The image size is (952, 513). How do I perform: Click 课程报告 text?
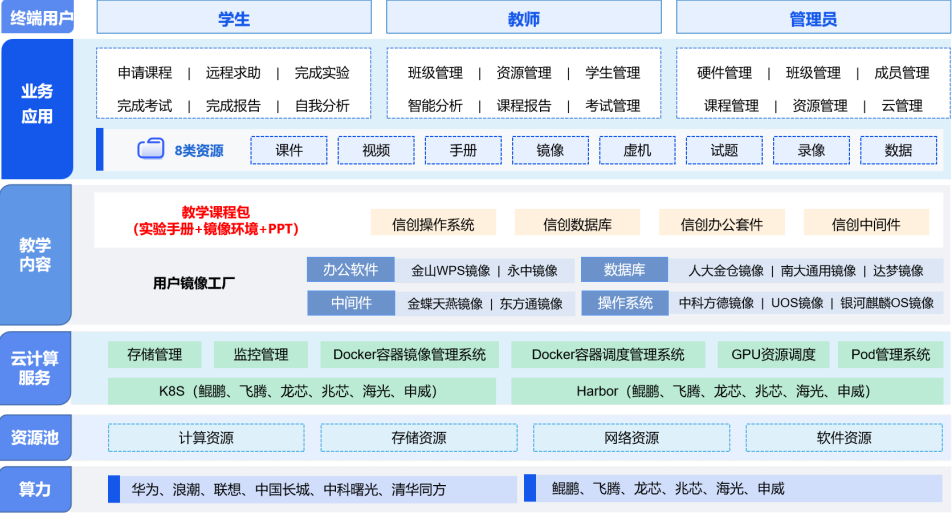(x=524, y=106)
